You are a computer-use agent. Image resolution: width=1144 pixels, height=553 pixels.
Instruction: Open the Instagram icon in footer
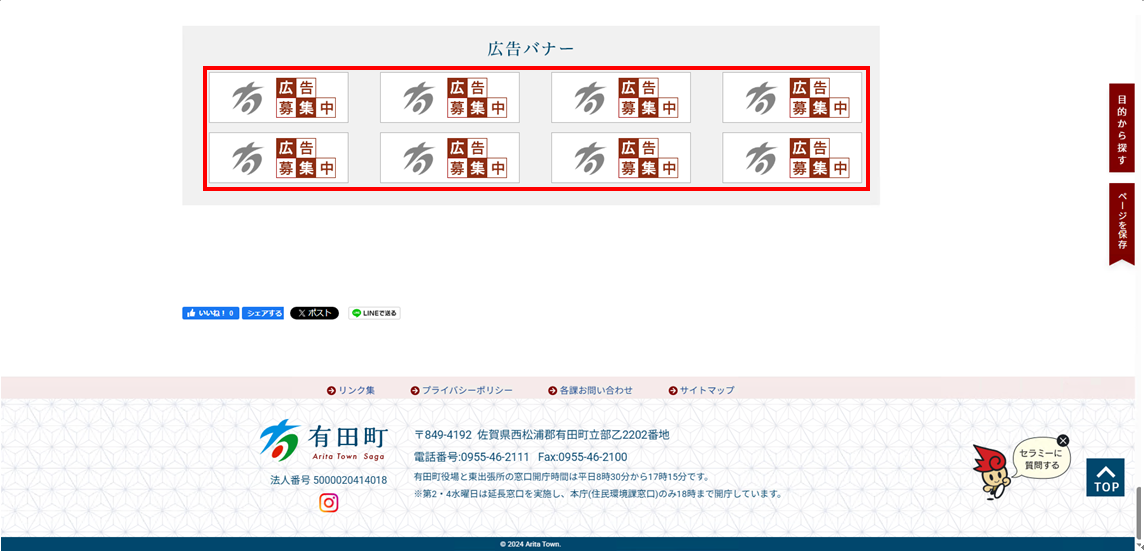coord(328,503)
